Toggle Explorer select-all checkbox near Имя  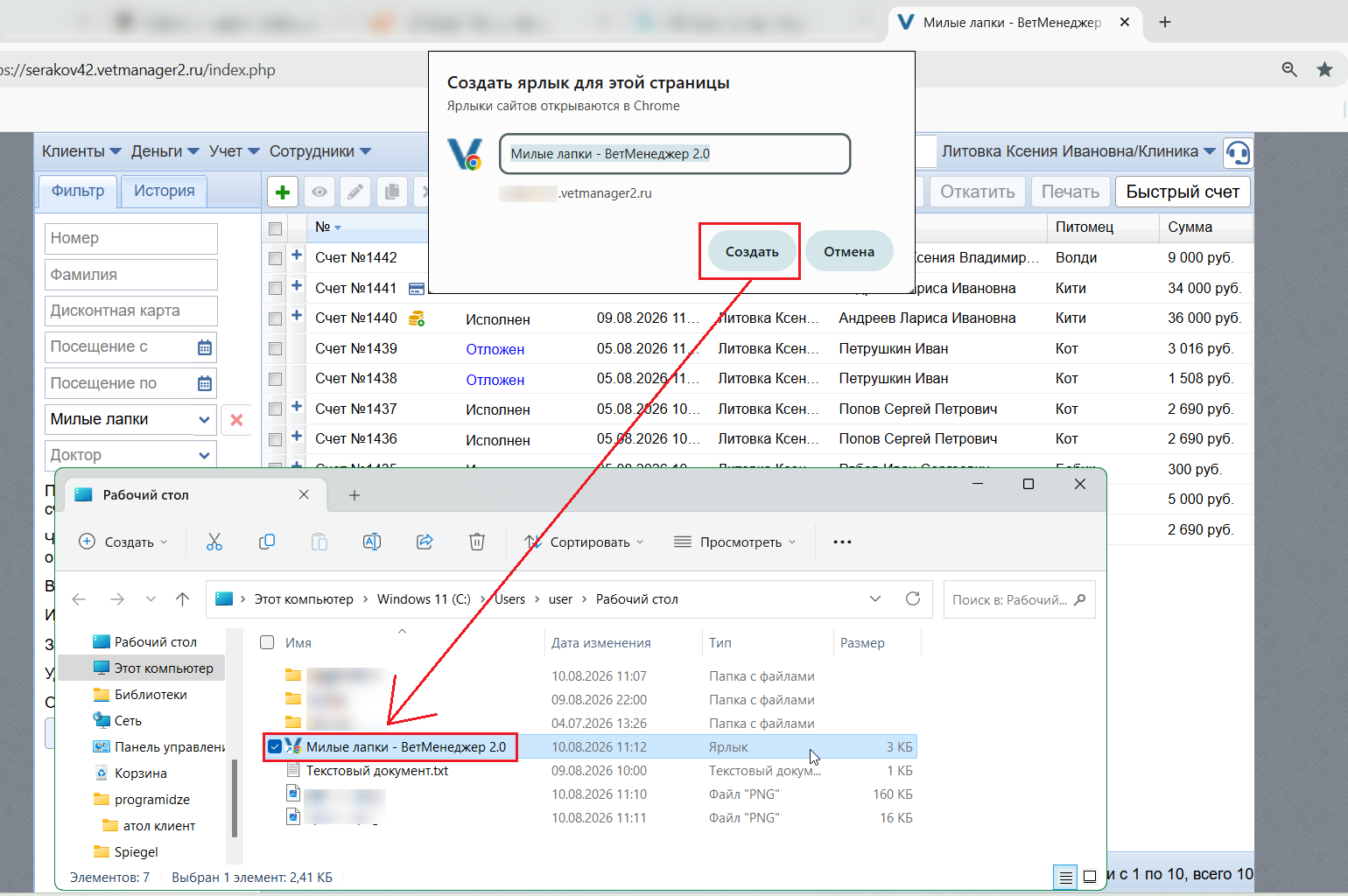267,642
